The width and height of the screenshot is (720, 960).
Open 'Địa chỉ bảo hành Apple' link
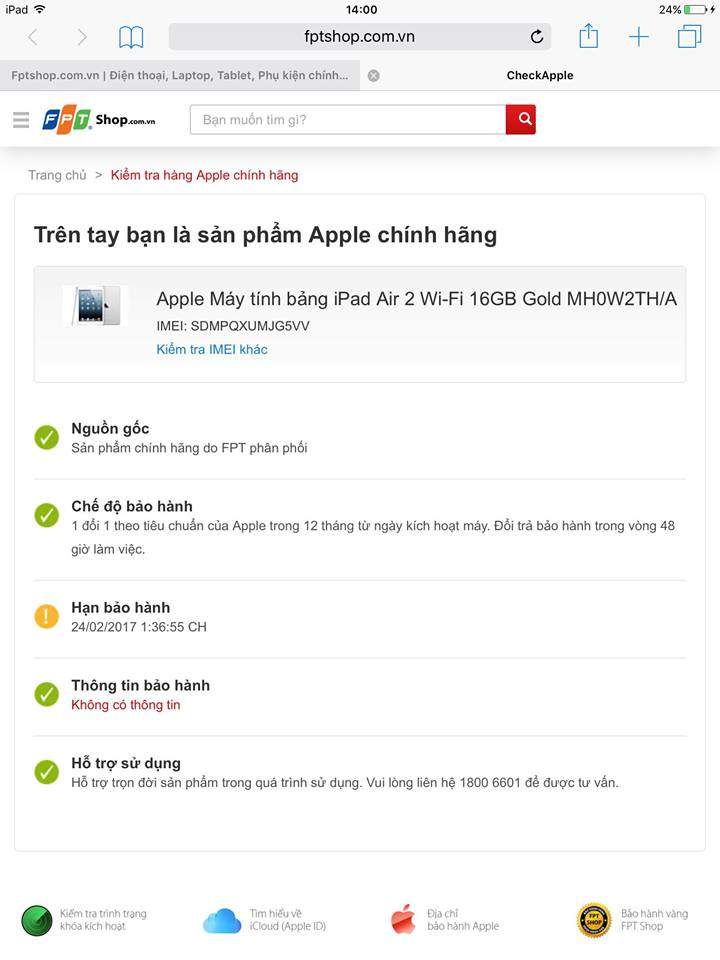[x=445, y=920]
